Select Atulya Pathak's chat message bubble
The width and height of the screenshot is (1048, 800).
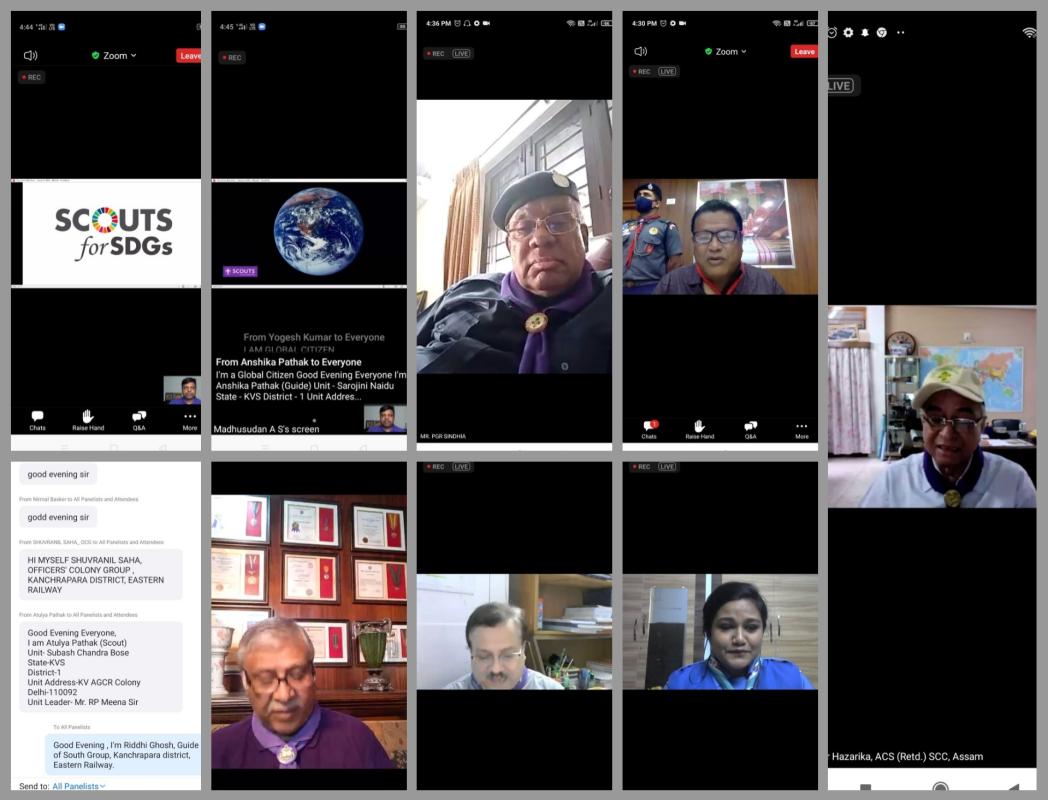tap(100, 667)
